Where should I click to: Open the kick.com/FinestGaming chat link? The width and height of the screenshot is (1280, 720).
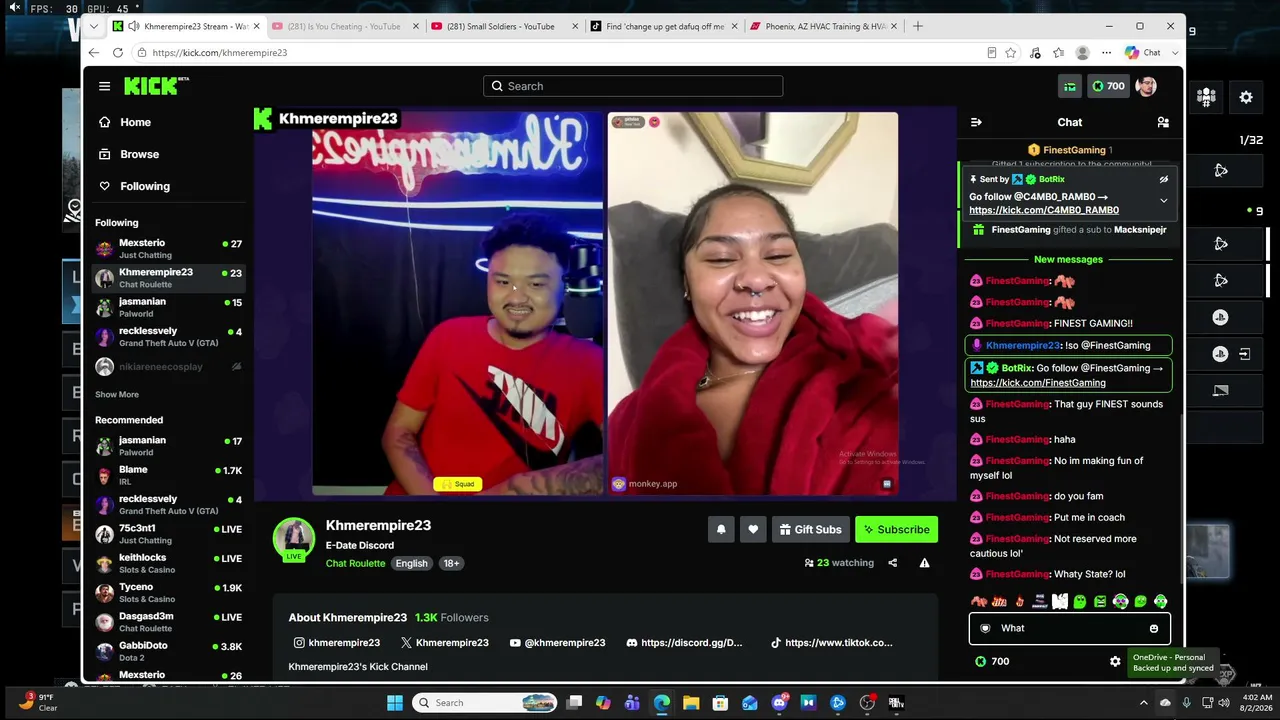1038,383
